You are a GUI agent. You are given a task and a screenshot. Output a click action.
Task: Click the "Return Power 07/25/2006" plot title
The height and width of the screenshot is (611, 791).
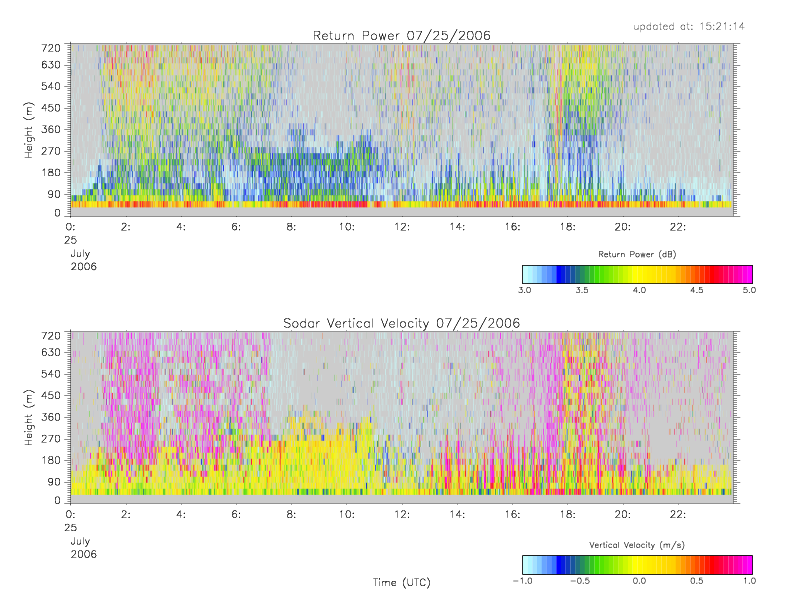click(402, 36)
